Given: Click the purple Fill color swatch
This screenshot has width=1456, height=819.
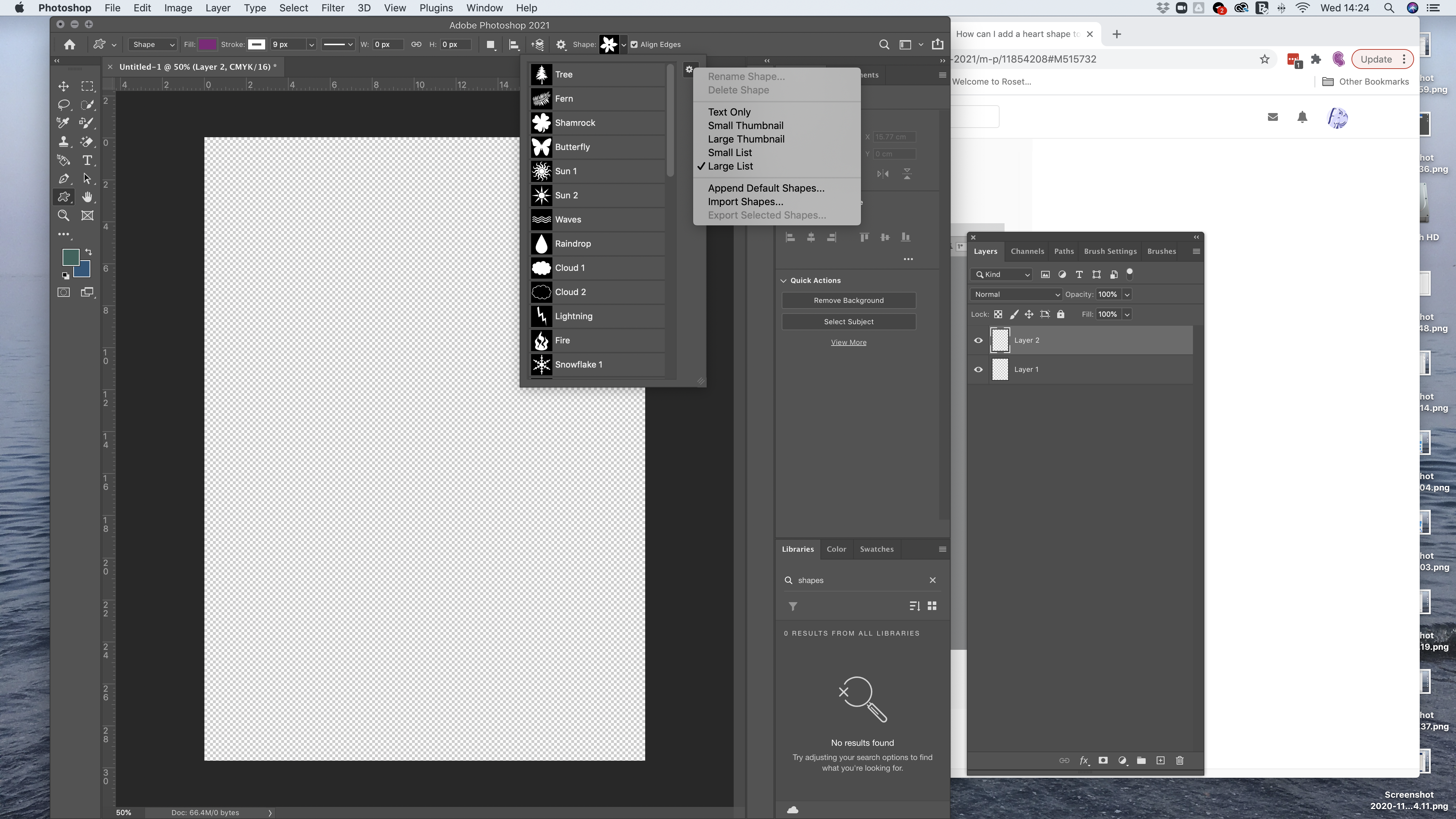Looking at the screenshot, I should (x=207, y=45).
